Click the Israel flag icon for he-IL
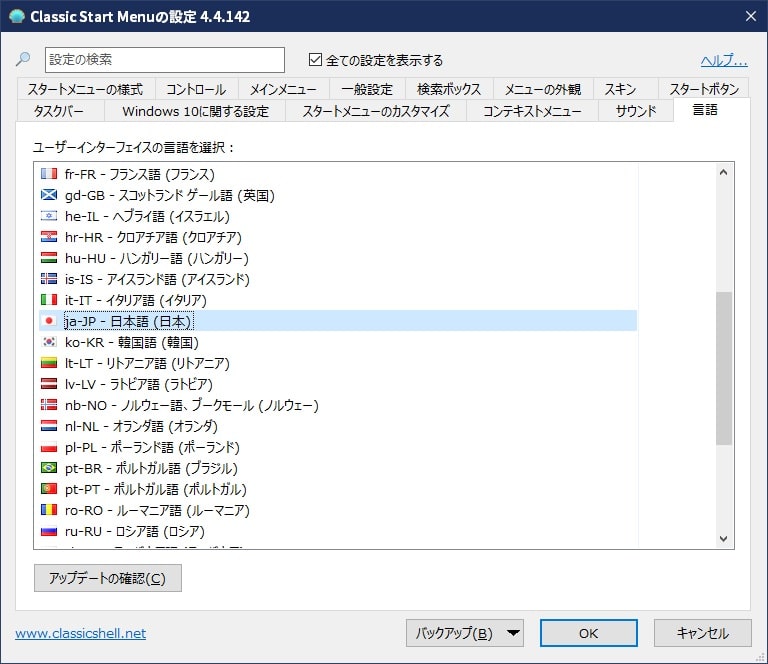This screenshot has height=664, width=768. coord(48,216)
